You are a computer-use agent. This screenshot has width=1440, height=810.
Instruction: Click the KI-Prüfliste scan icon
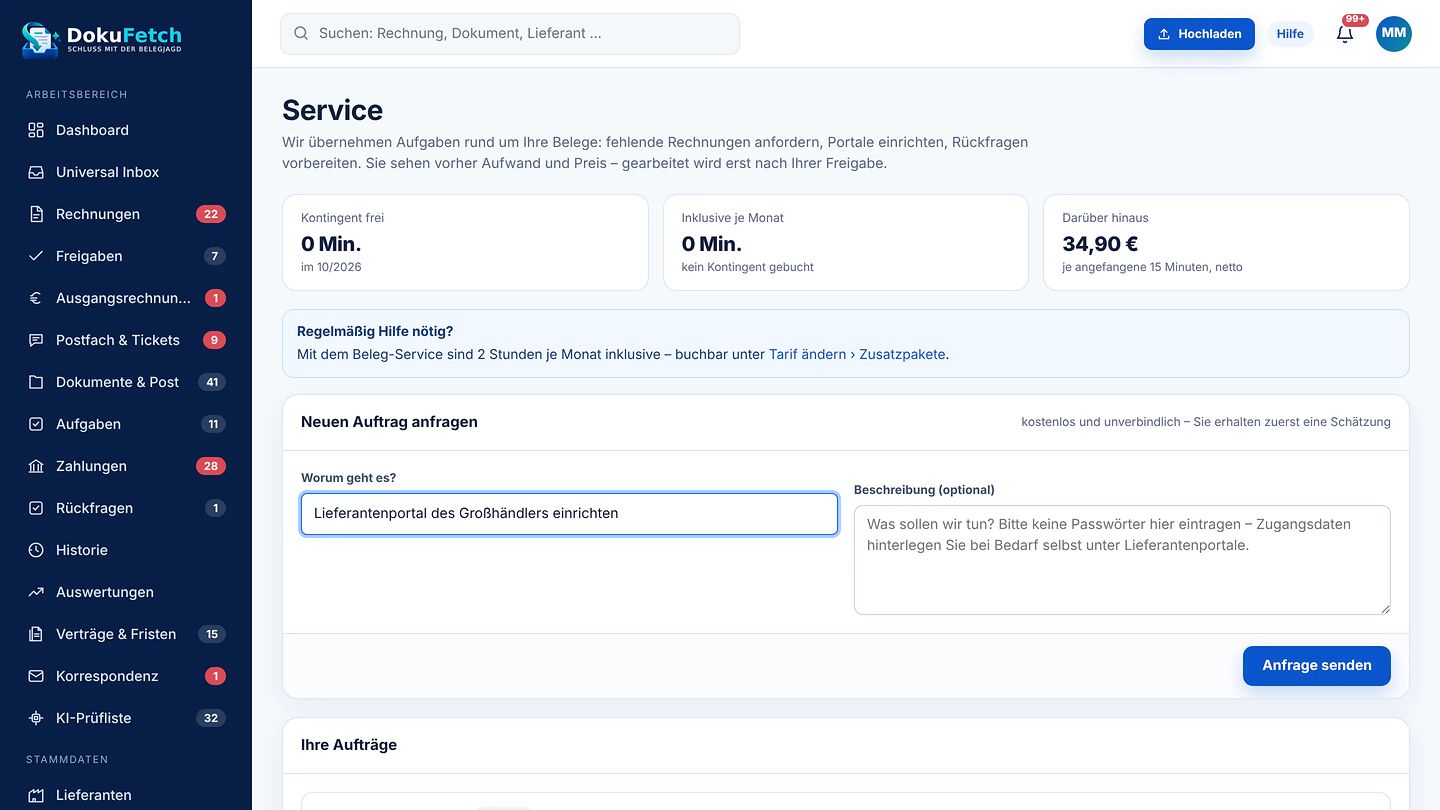tap(36, 718)
